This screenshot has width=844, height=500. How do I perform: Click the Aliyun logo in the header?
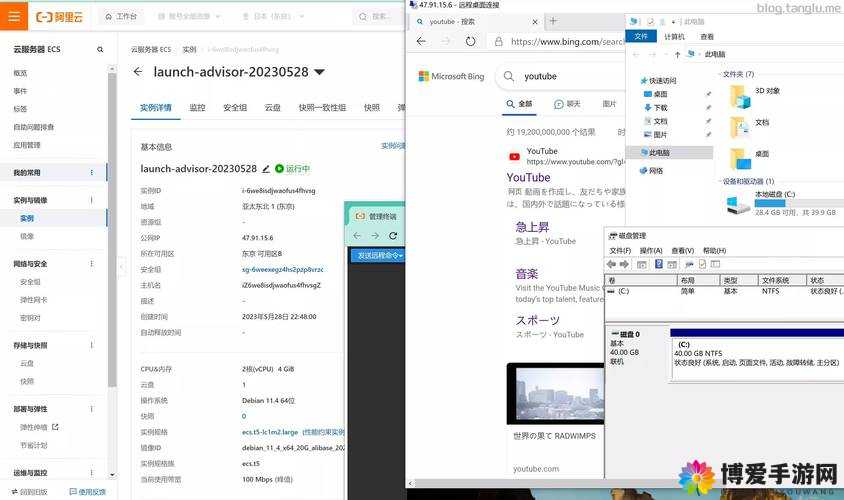59,17
